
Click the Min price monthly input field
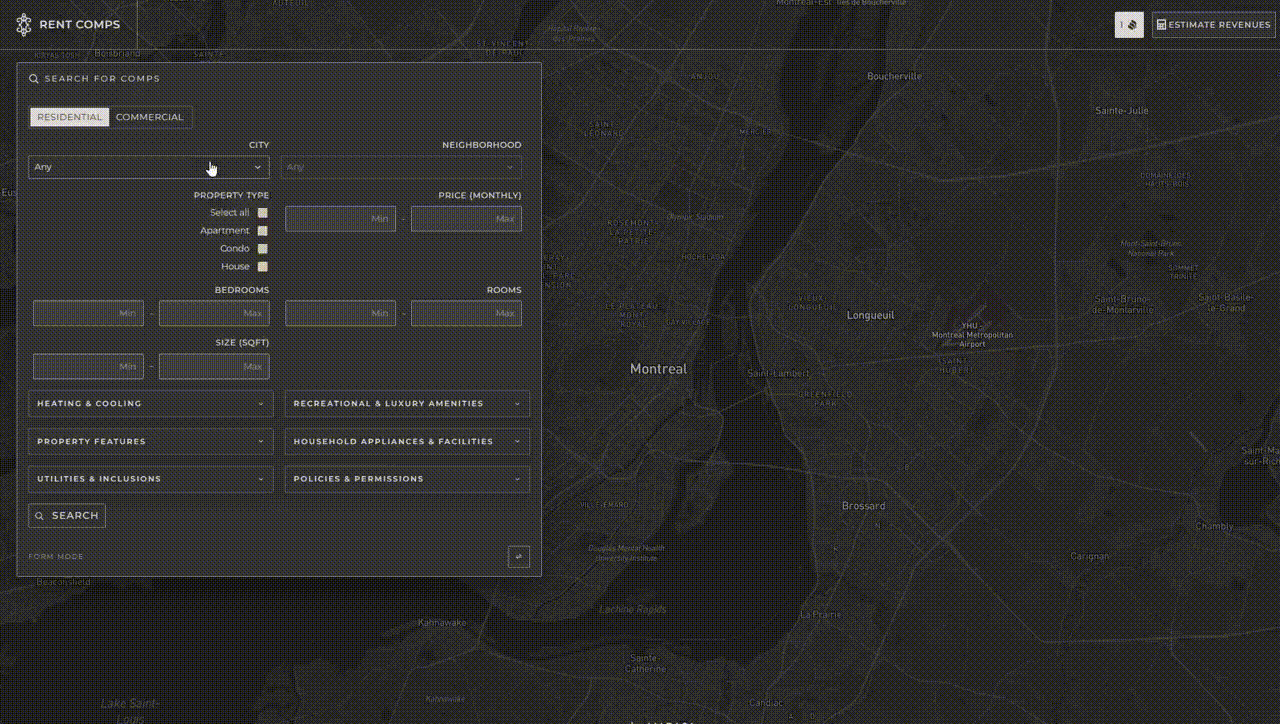[340, 218]
